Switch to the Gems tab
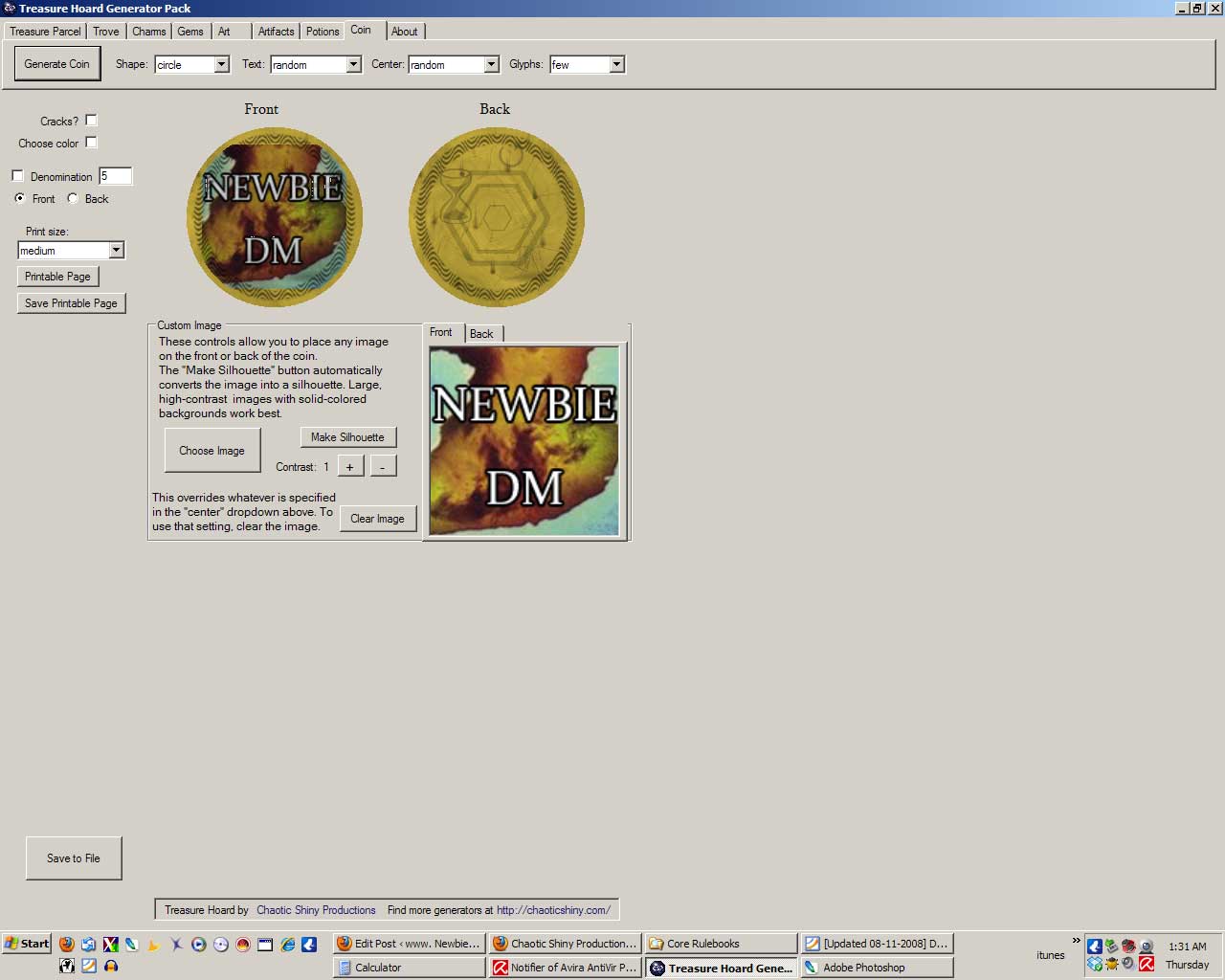Viewport: 1225px width, 980px height. click(x=190, y=32)
